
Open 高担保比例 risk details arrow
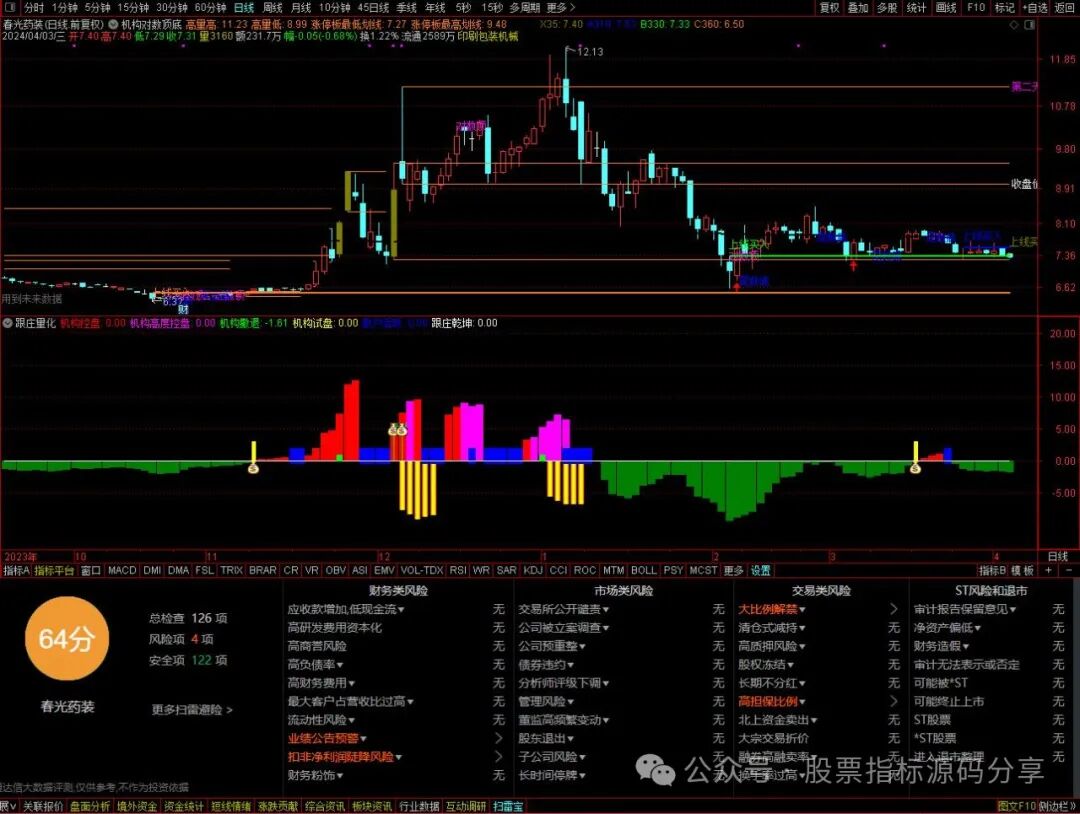[893, 701]
